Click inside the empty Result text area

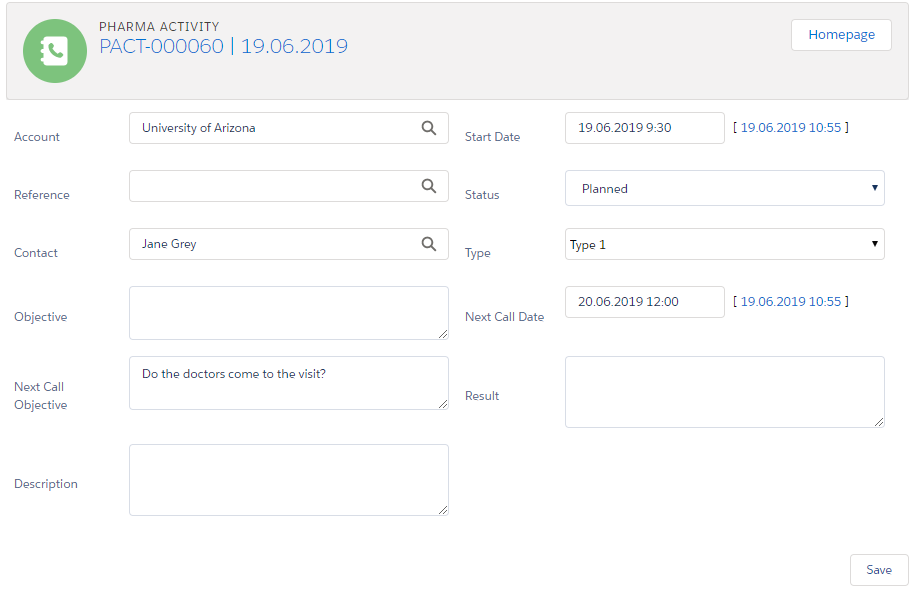[x=724, y=392]
